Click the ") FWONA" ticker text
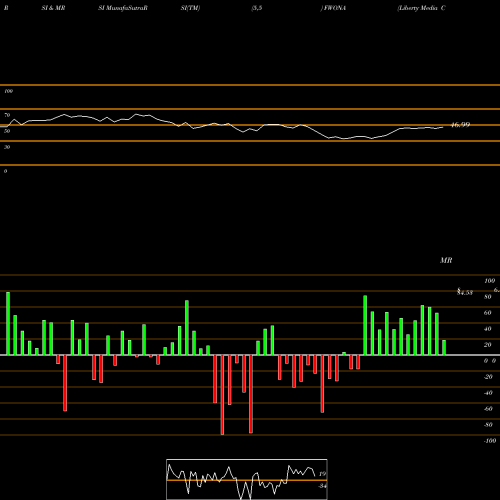This screenshot has width=500, height=500. pos(333,8)
